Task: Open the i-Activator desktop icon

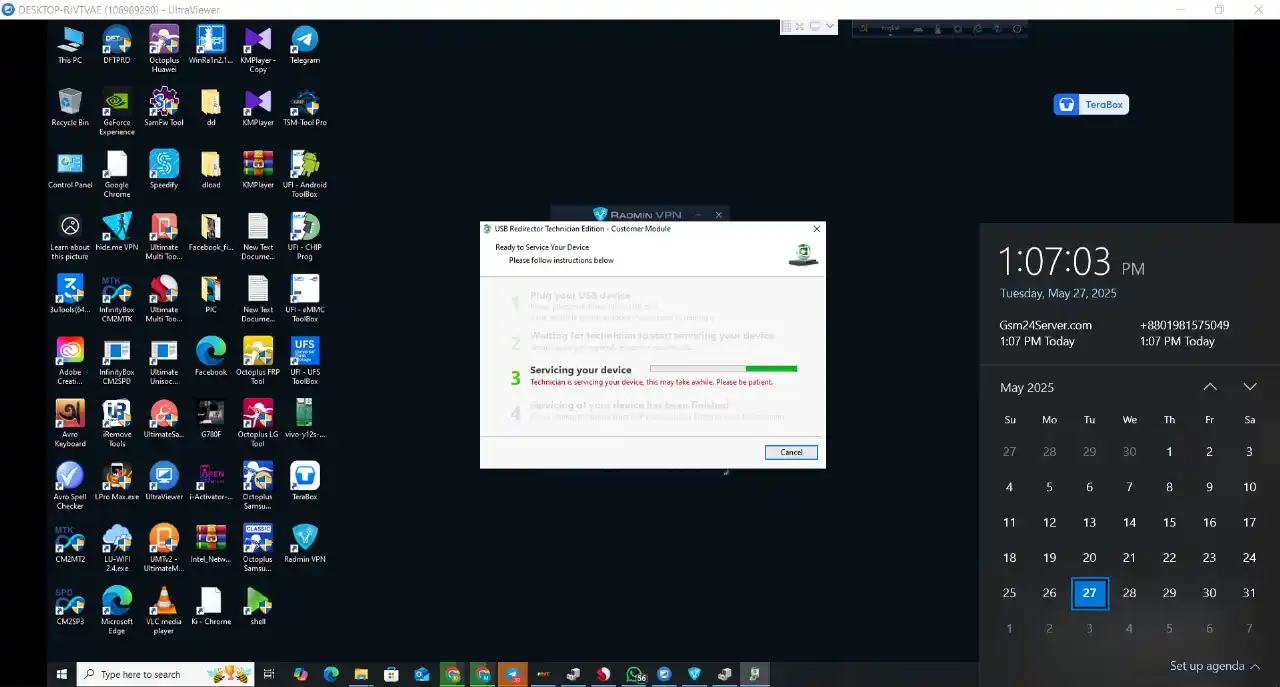Action: (x=211, y=481)
